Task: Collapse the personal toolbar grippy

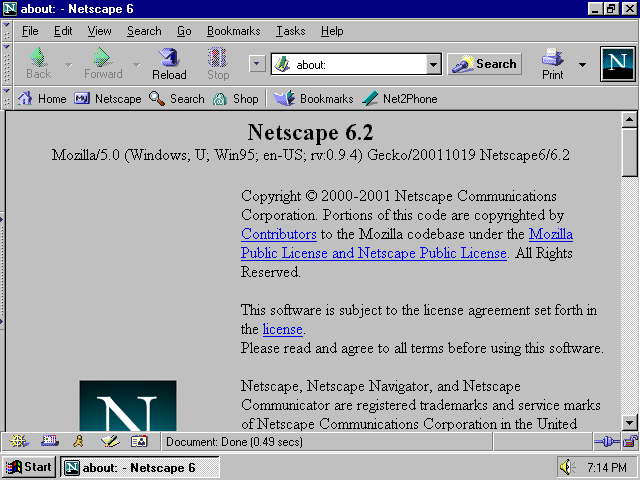Action: click(x=7, y=98)
